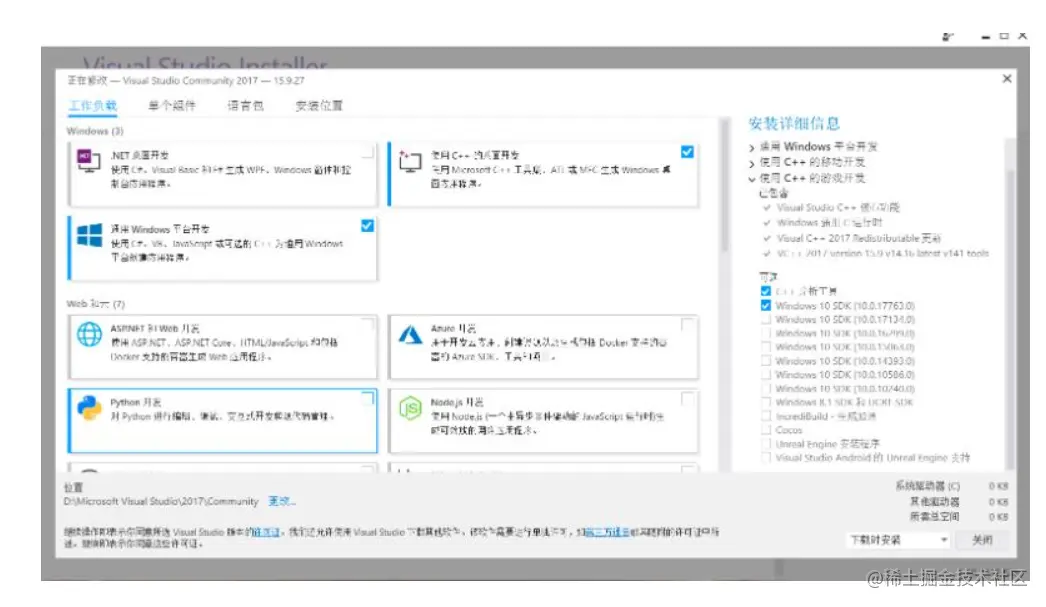Click the feedback icon in the title bar
The image size is (1046, 607).
click(947, 37)
